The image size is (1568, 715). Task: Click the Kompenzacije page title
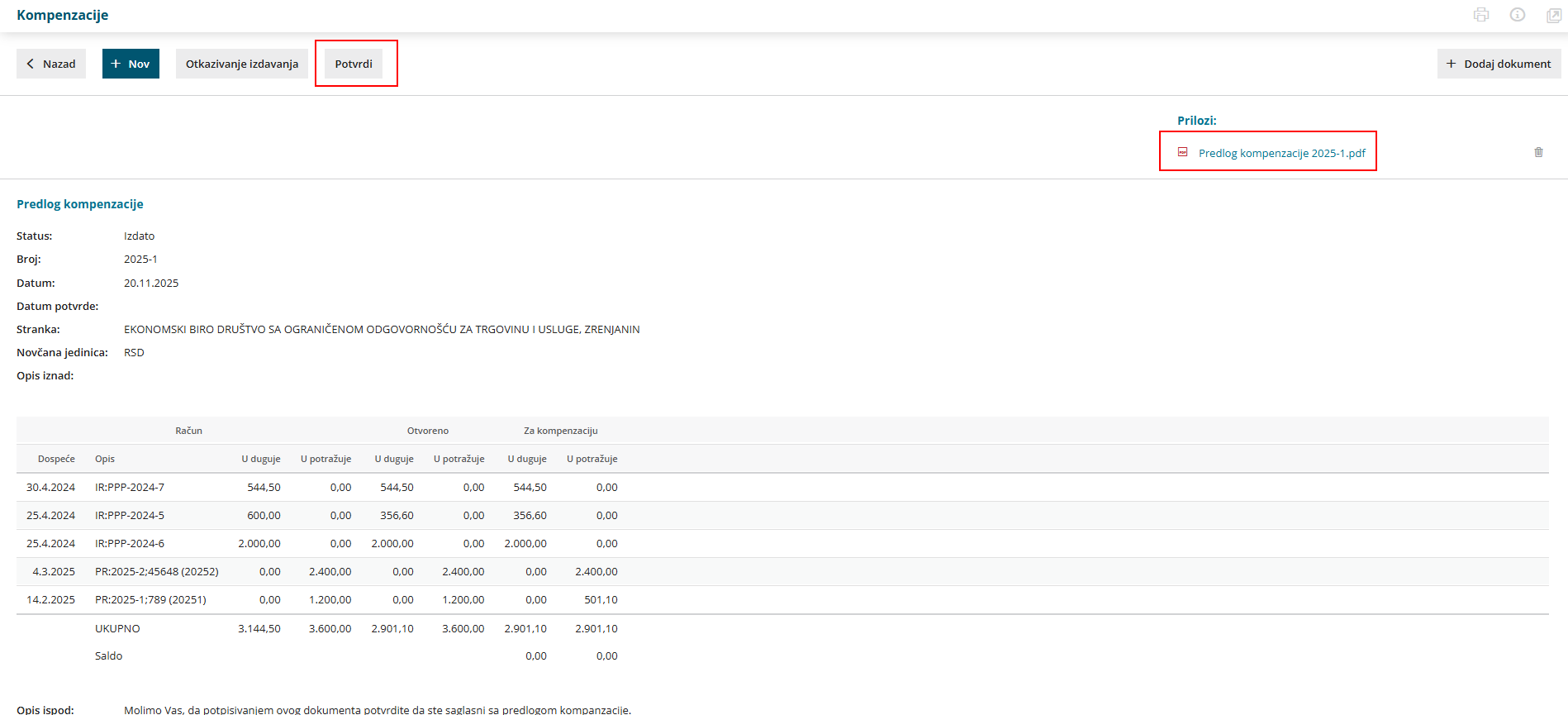(x=63, y=15)
